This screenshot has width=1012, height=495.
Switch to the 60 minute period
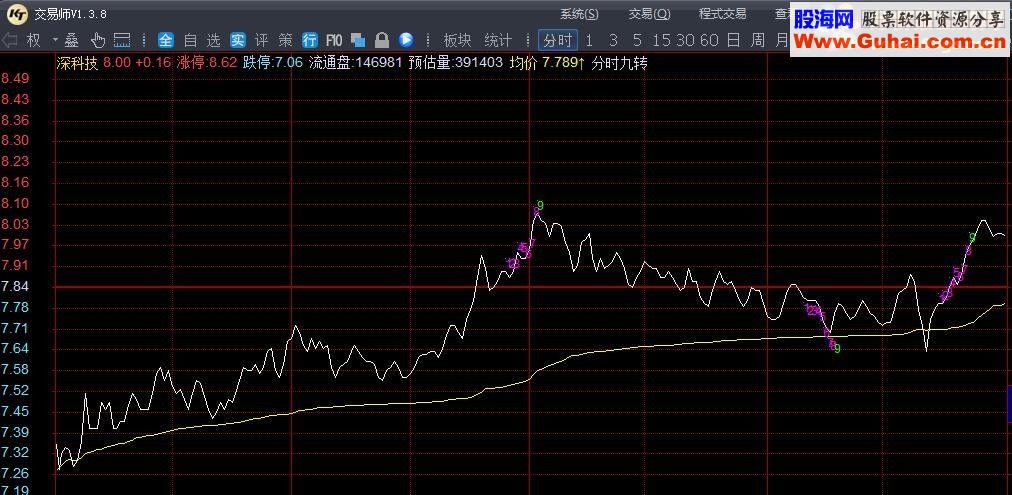(x=709, y=41)
